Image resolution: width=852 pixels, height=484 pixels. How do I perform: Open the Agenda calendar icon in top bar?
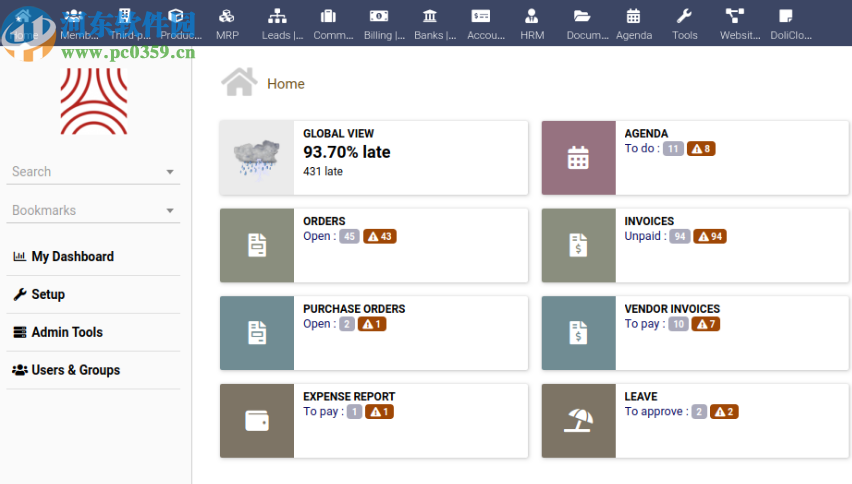[633, 17]
